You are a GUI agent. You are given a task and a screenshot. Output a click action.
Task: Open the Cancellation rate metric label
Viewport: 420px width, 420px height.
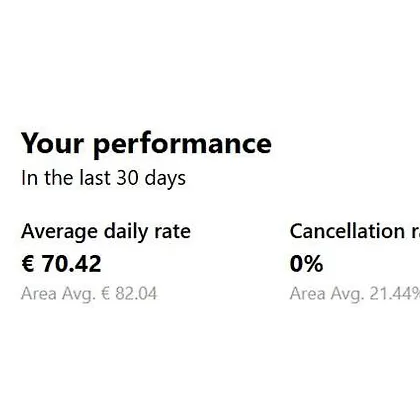[x=355, y=231]
